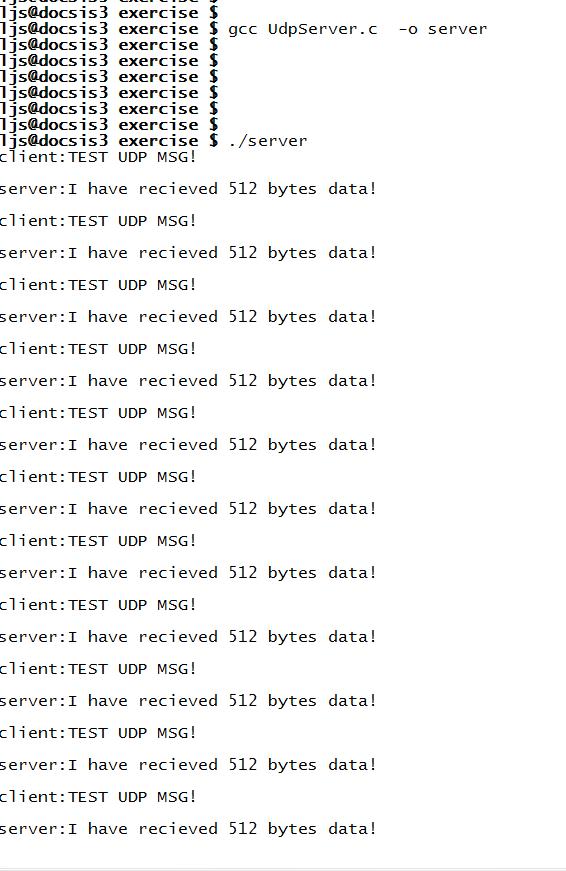This screenshot has width=566, height=871.
Task: Click the word MSG! in the last client line
Action: tap(177, 797)
